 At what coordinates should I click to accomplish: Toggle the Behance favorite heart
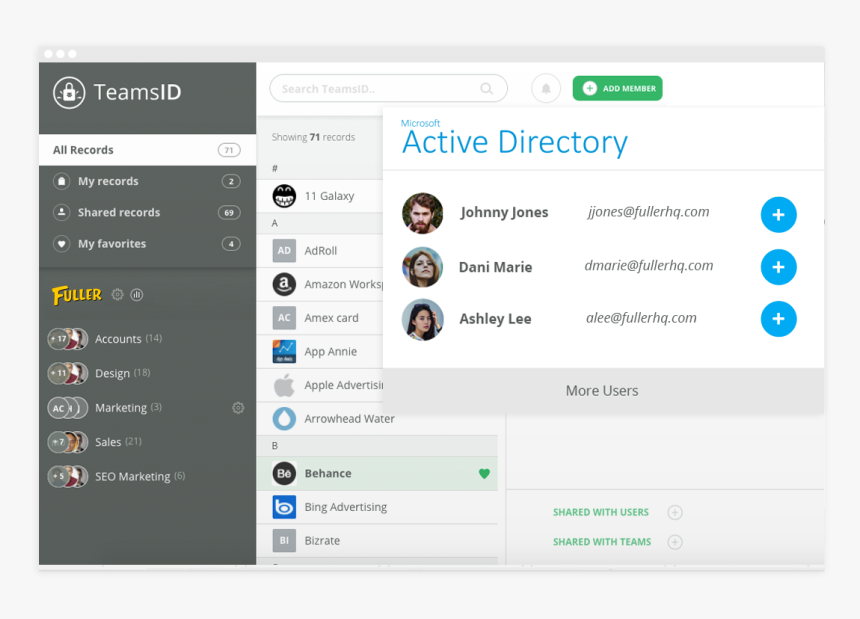click(x=484, y=473)
